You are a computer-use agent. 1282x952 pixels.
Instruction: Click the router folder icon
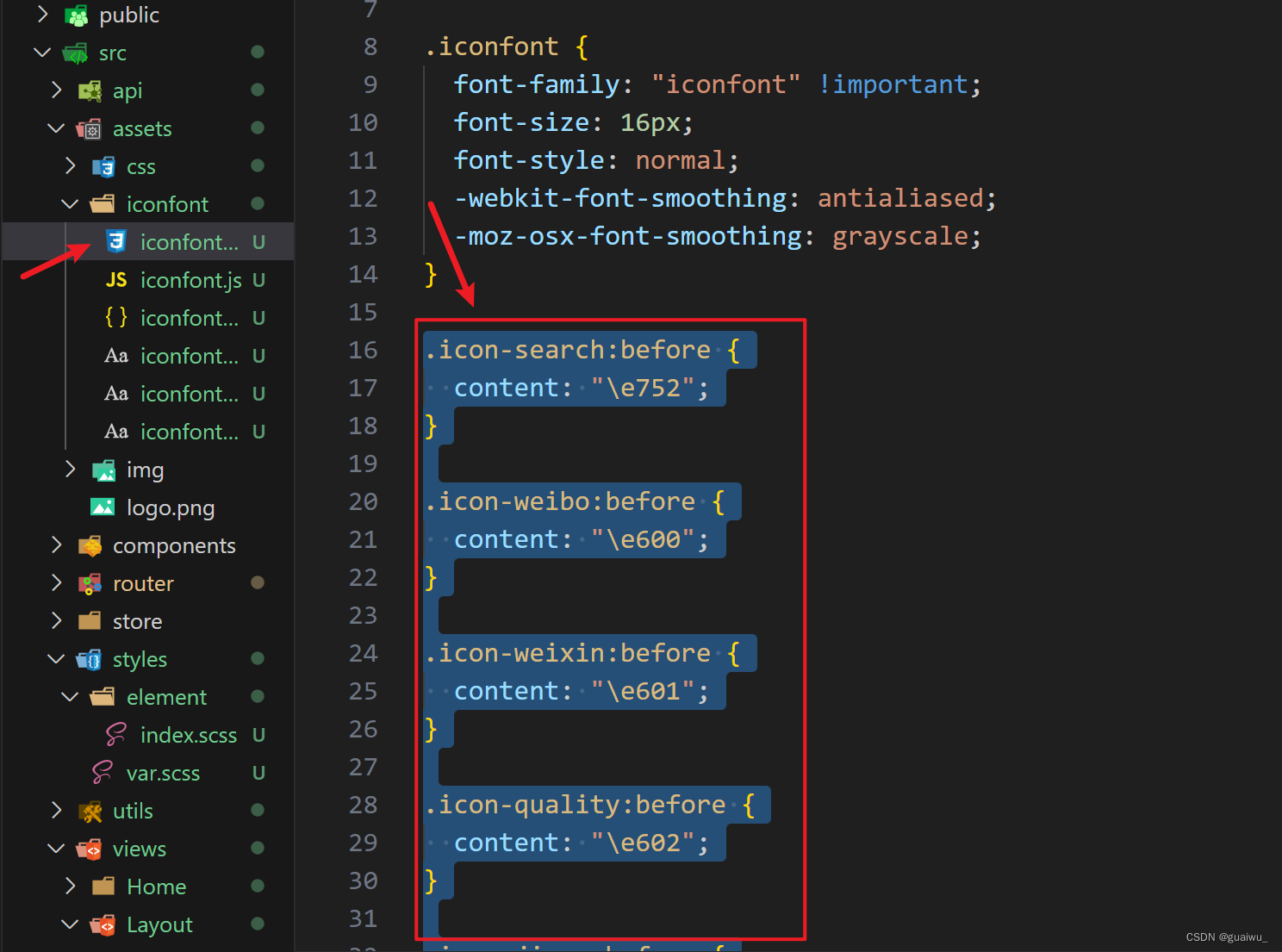(x=90, y=583)
